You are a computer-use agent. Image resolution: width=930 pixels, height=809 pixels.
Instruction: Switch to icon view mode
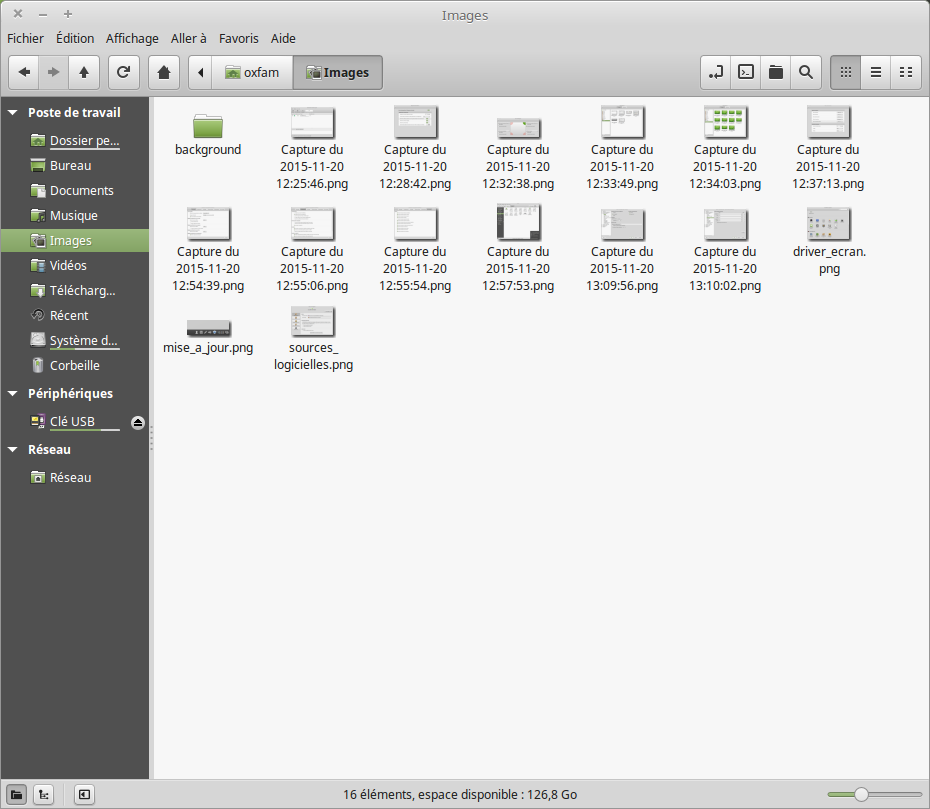(845, 72)
